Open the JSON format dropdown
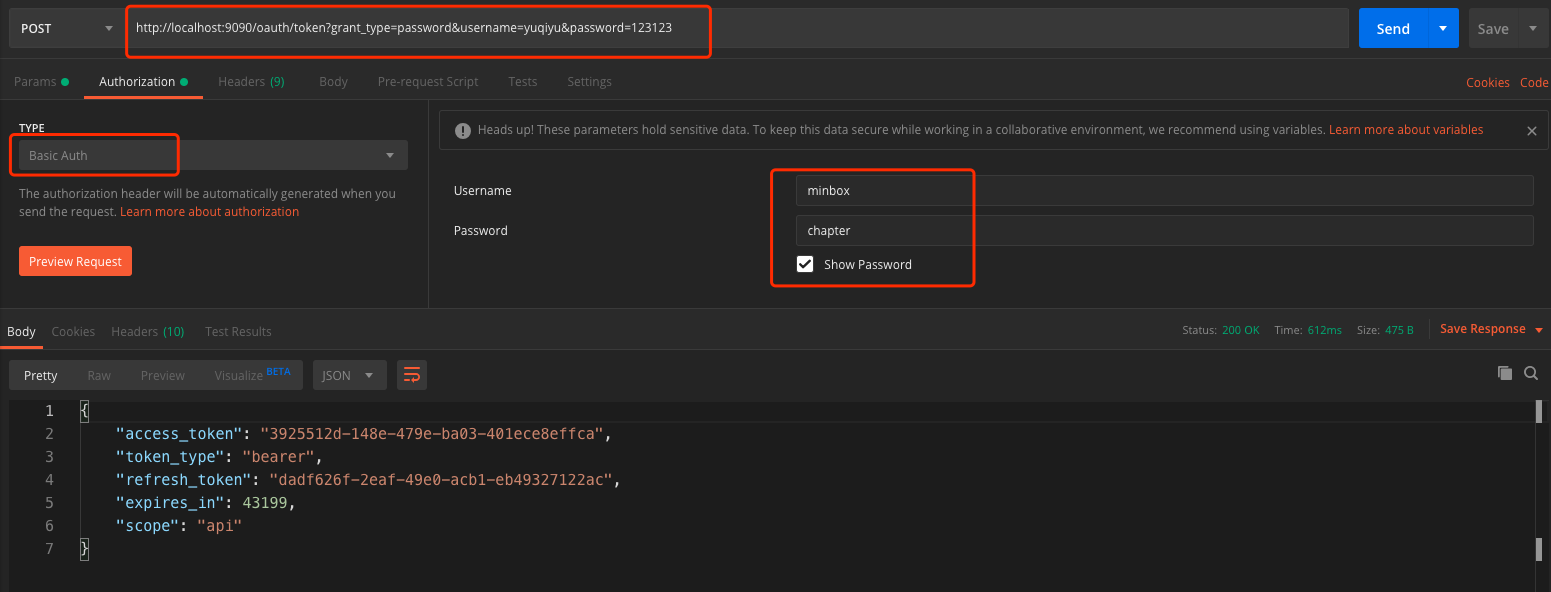1551x592 pixels. (x=349, y=375)
